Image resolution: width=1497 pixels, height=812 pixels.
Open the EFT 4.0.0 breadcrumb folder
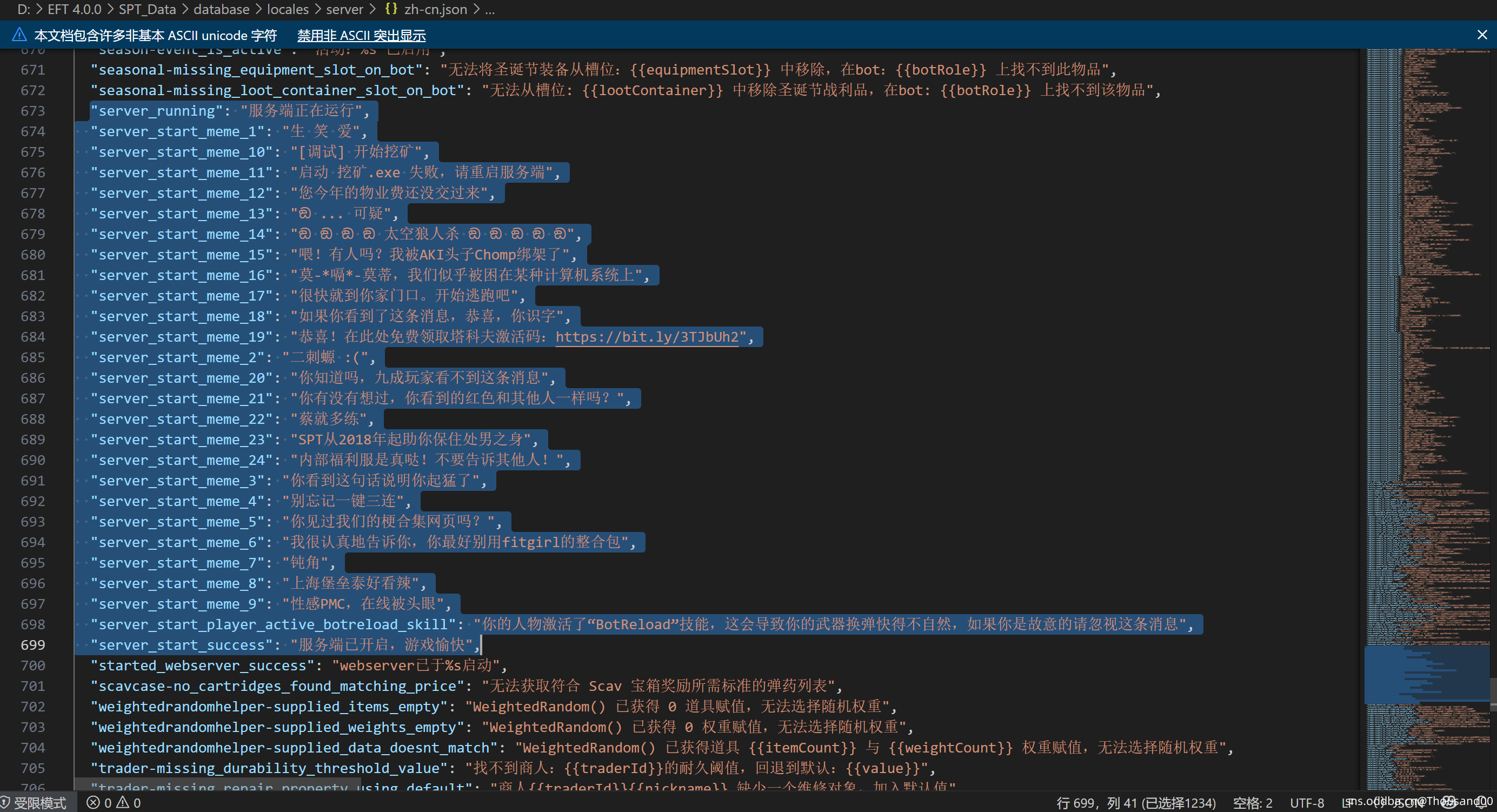pyautogui.click(x=75, y=9)
